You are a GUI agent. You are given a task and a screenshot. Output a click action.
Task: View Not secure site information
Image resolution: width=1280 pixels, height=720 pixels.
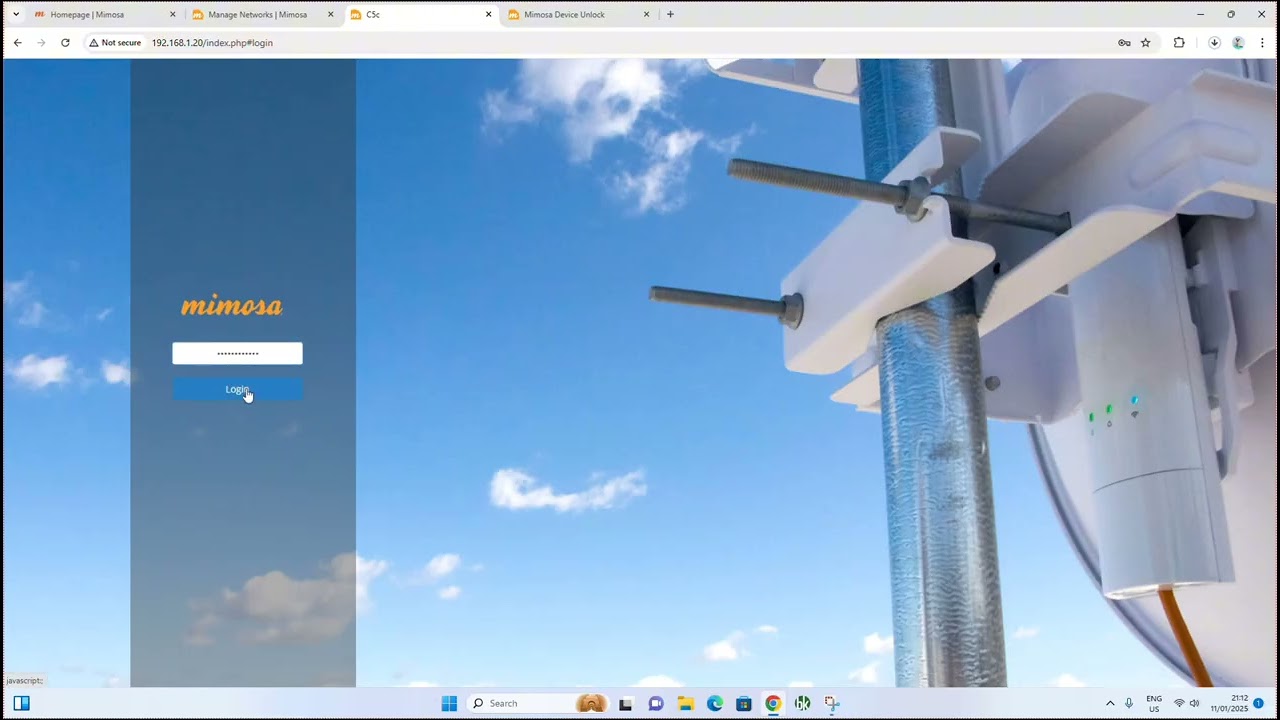point(115,43)
